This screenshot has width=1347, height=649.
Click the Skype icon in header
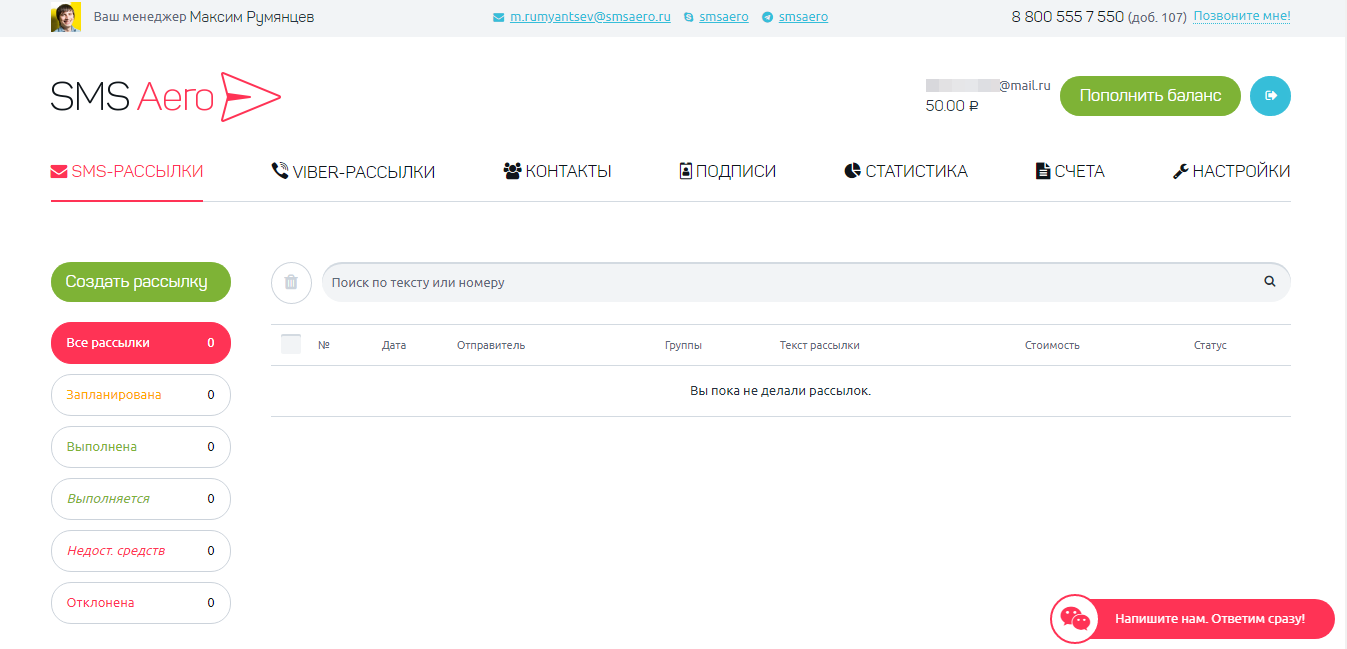pyautogui.click(x=689, y=18)
